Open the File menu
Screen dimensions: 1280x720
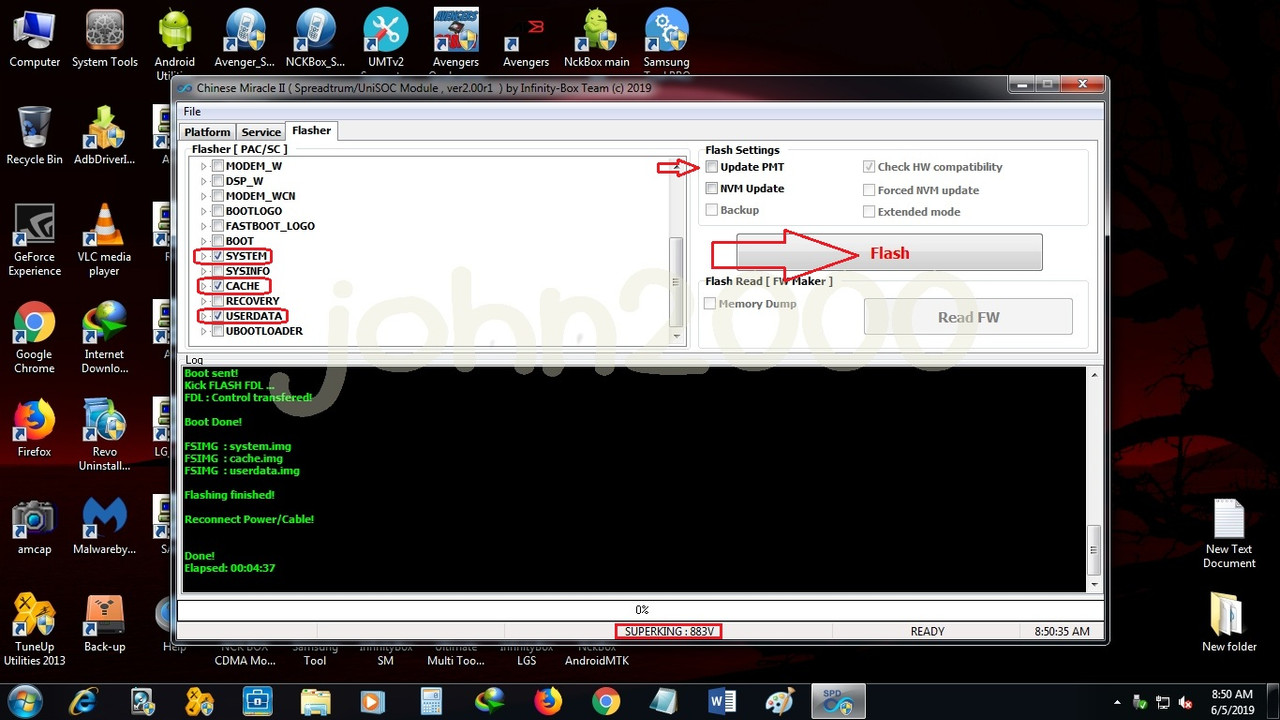click(x=192, y=111)
